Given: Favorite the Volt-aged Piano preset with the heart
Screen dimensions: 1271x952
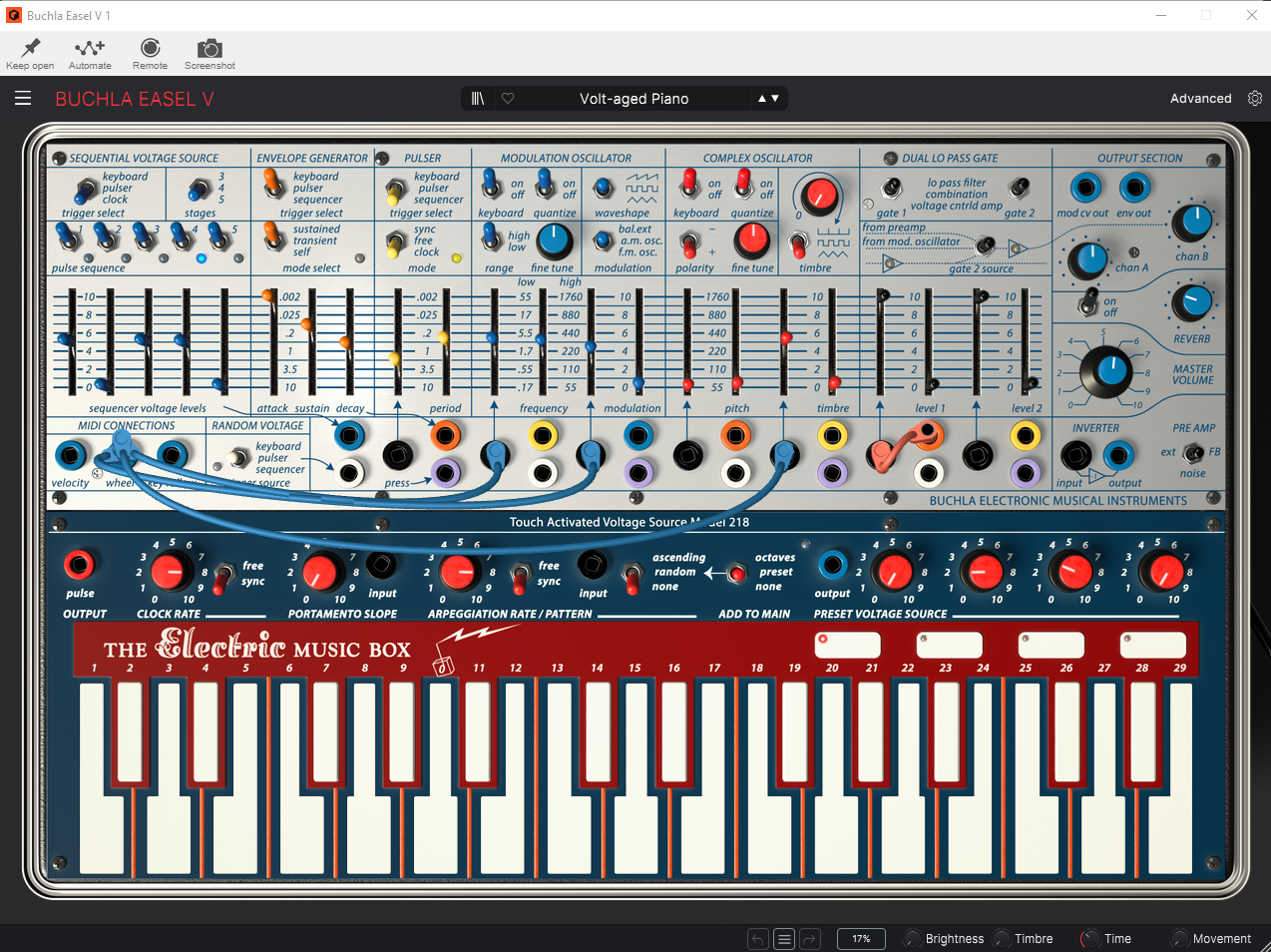Looking at the screenshot, I should pos(508,98).
